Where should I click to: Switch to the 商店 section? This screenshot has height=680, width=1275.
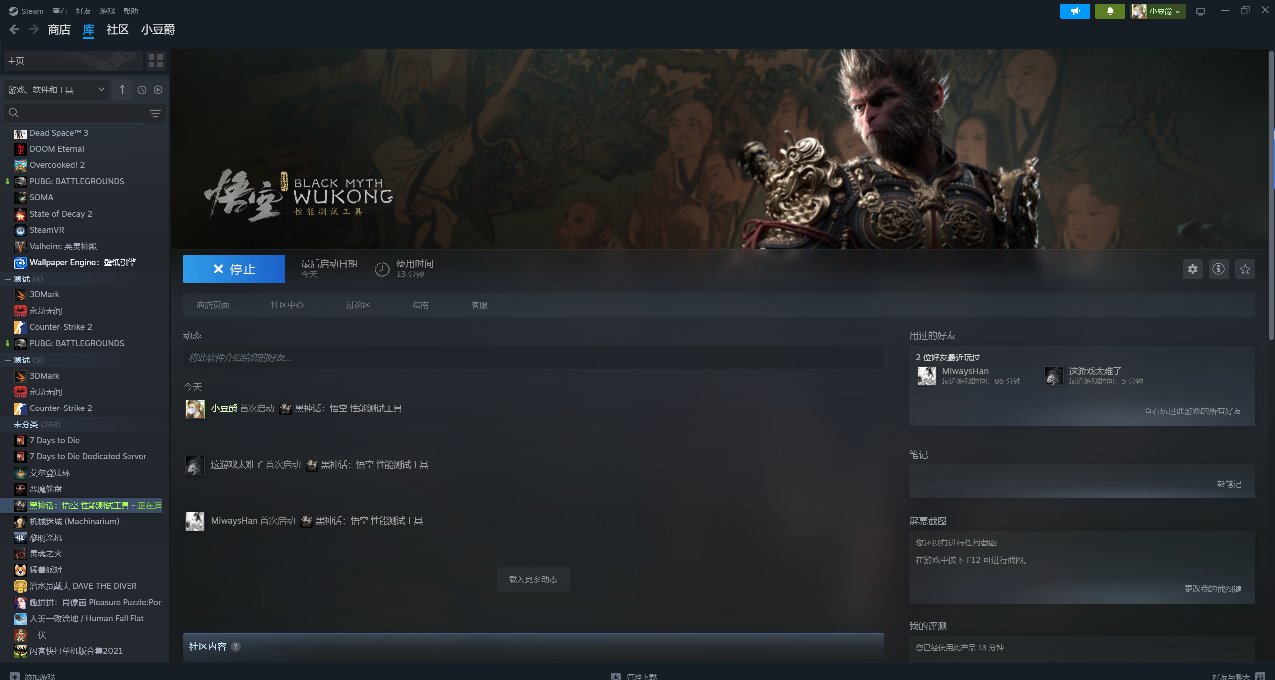point(59,29)
